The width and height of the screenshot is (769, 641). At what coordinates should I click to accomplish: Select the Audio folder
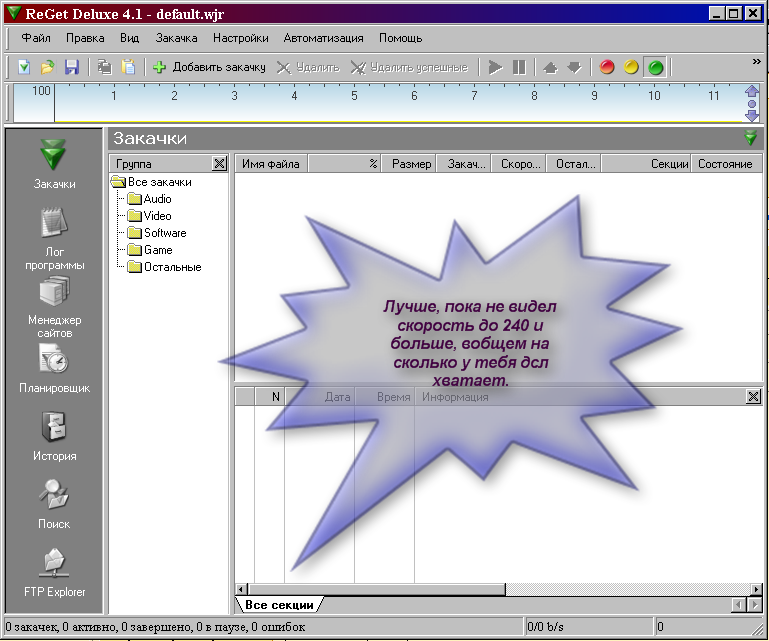[x=150, y=199]
